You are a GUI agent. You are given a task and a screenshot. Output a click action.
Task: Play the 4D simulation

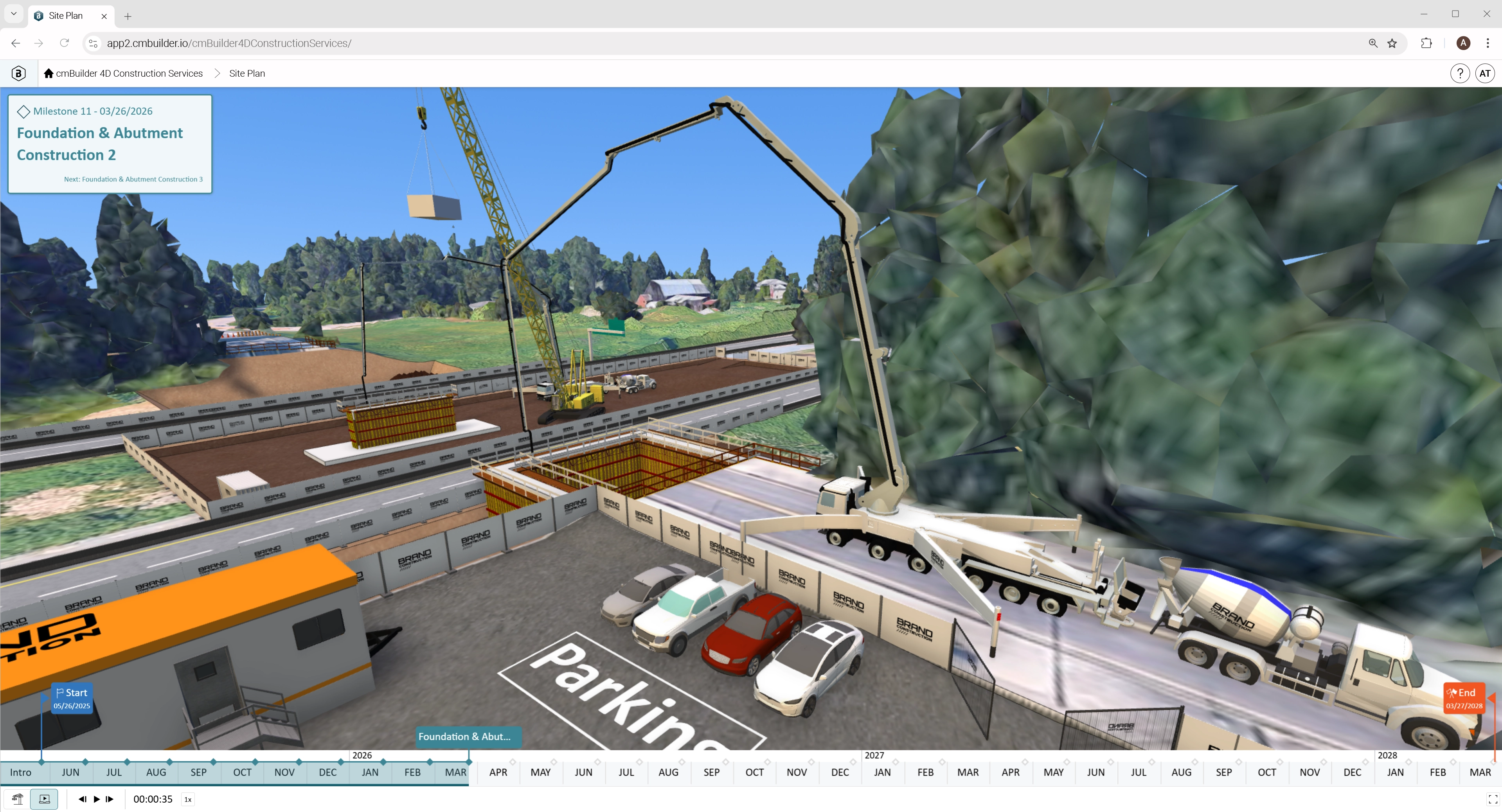(x=97, y=799)
